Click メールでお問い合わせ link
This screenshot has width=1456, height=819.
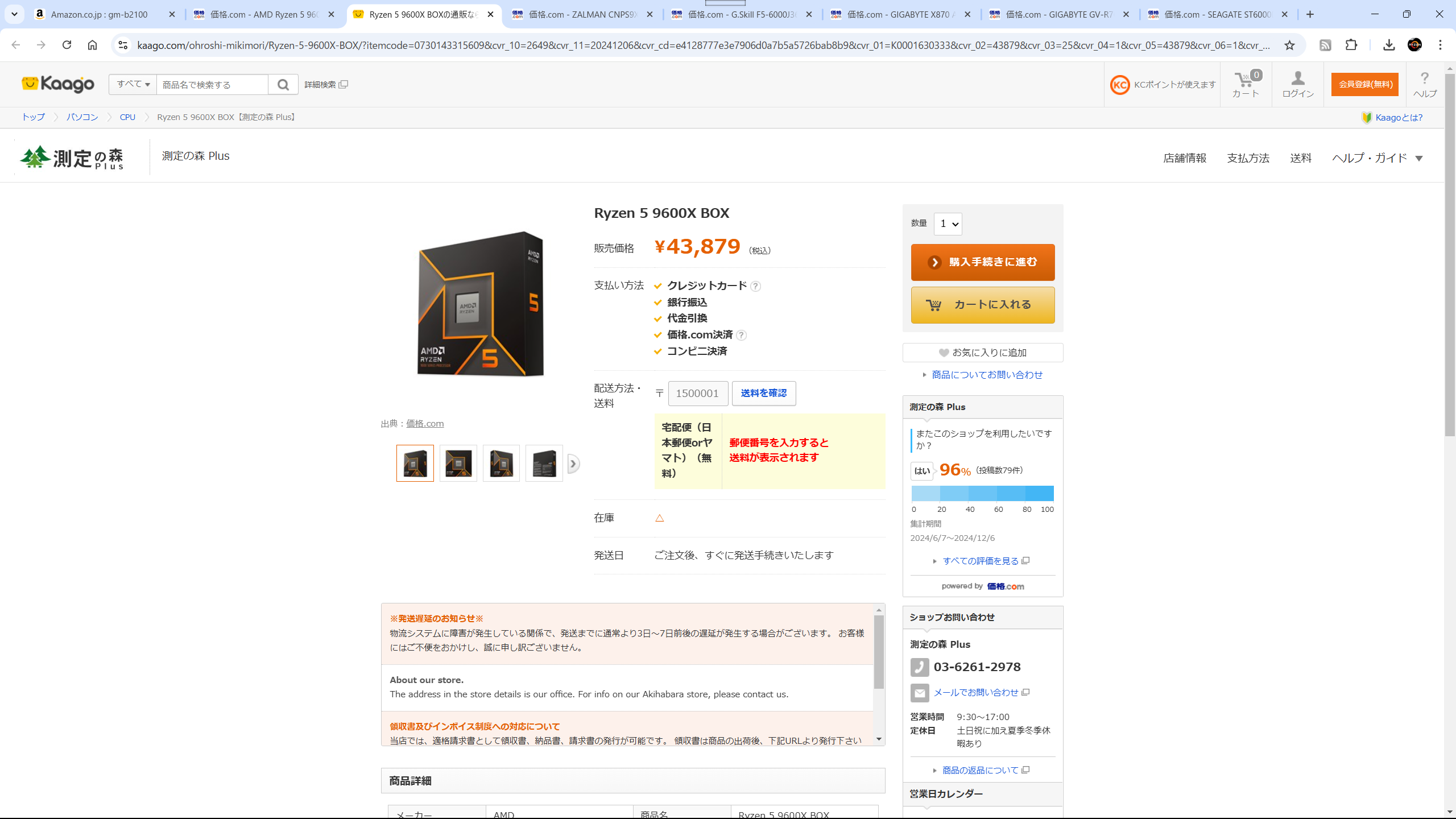976,692
